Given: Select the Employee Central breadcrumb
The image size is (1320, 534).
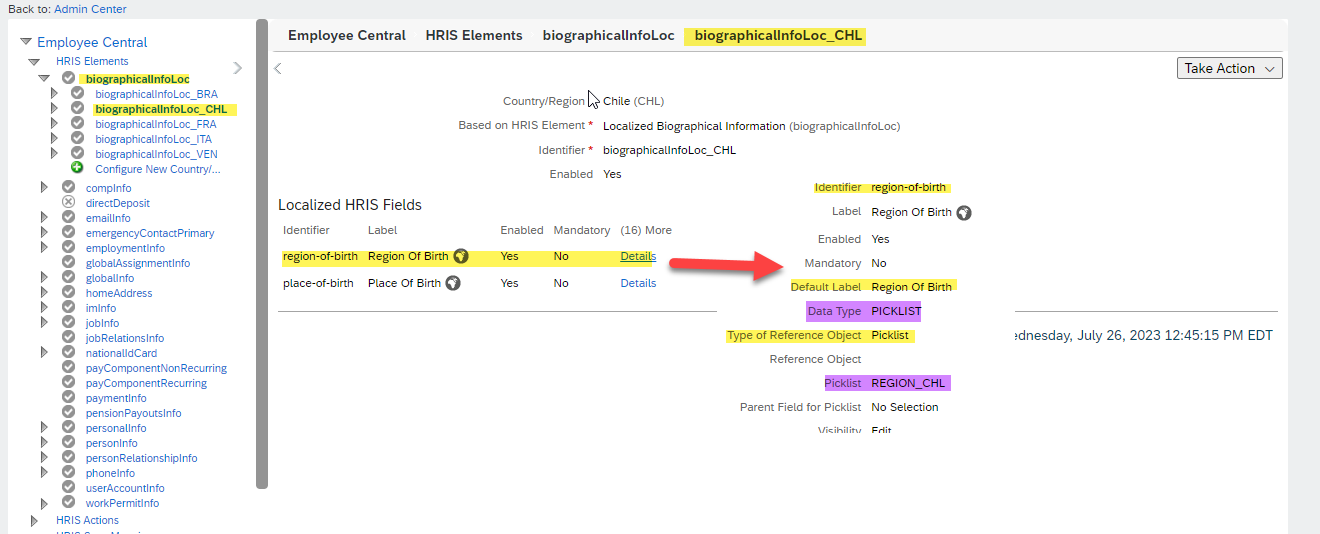Looking at the screenshot, I should pyautogui.click(x=347, y=35).
